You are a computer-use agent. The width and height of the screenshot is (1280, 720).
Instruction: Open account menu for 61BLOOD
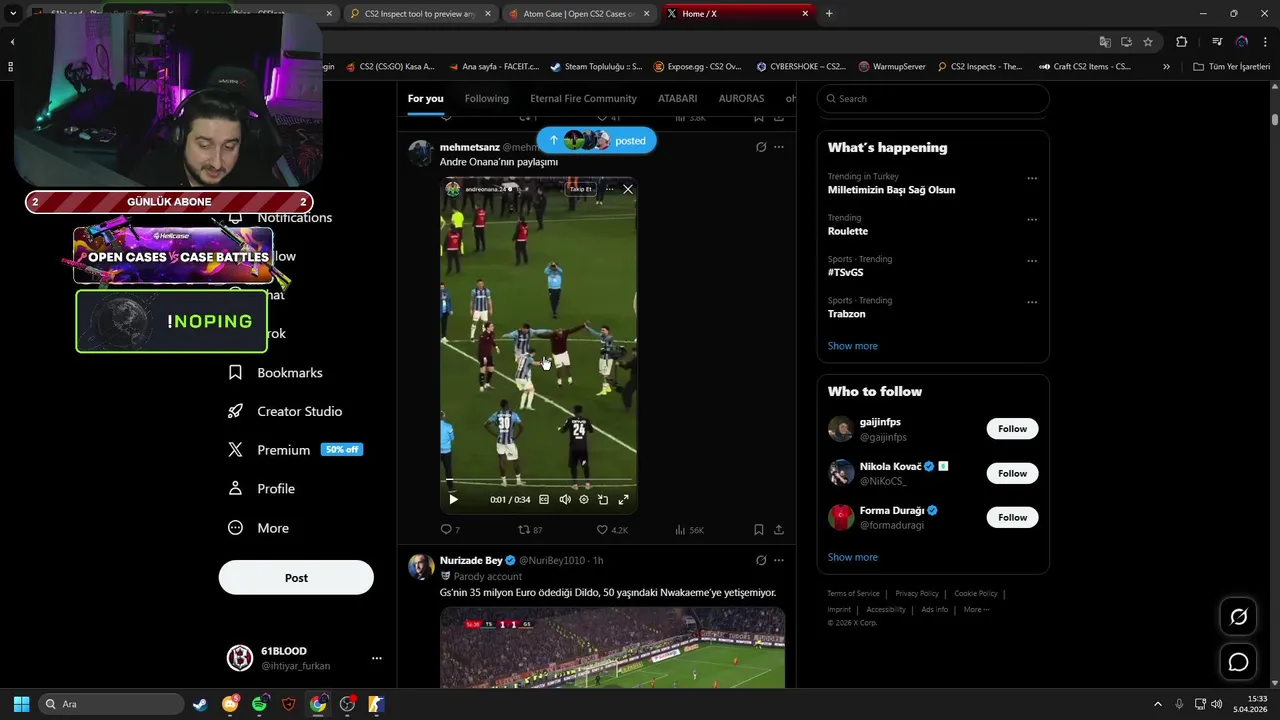click(x=377, y=658)
